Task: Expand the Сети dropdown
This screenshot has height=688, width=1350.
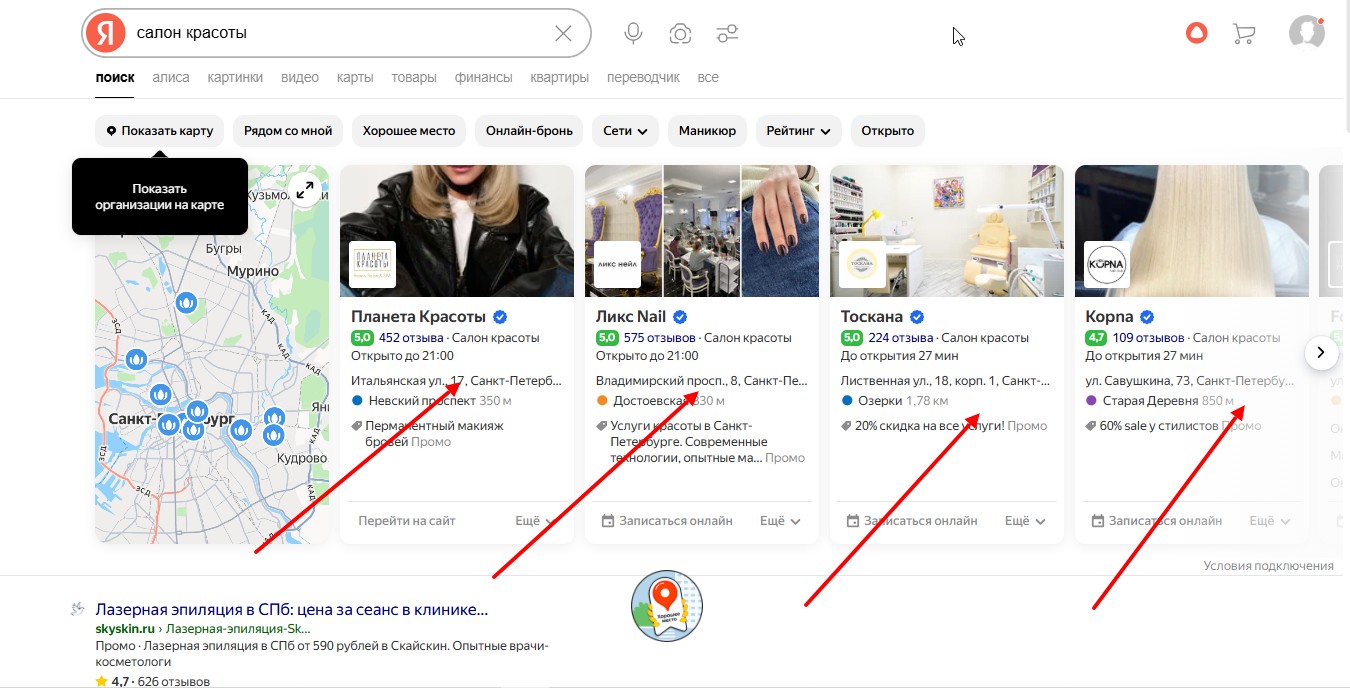Action: tap(626, 131)
